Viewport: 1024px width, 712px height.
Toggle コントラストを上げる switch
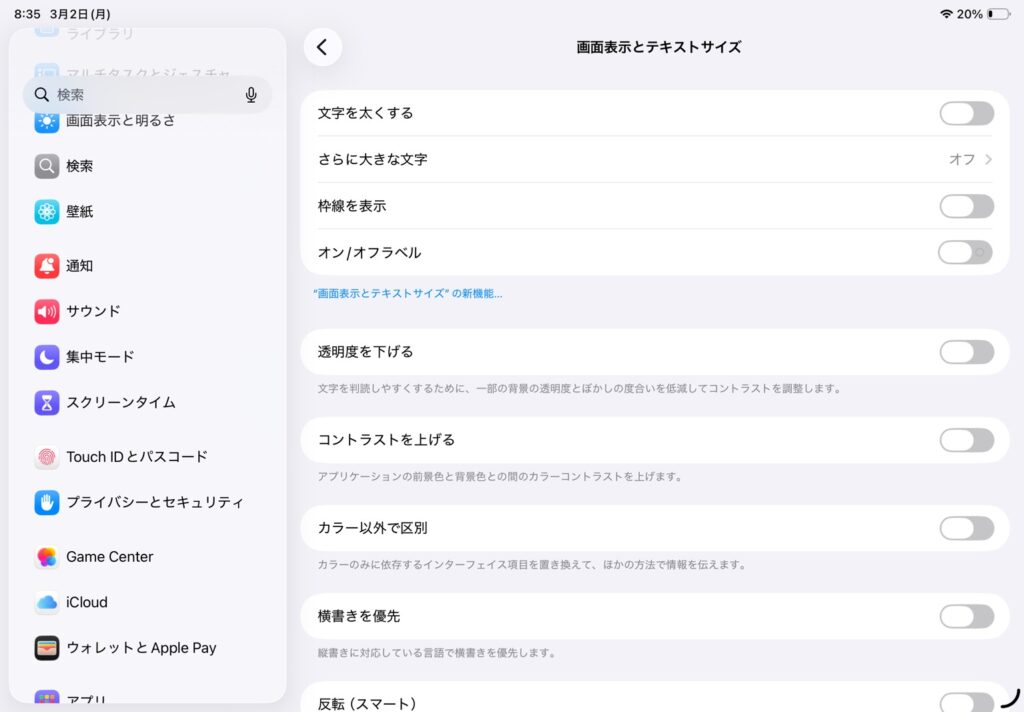[x=966, y=440]
